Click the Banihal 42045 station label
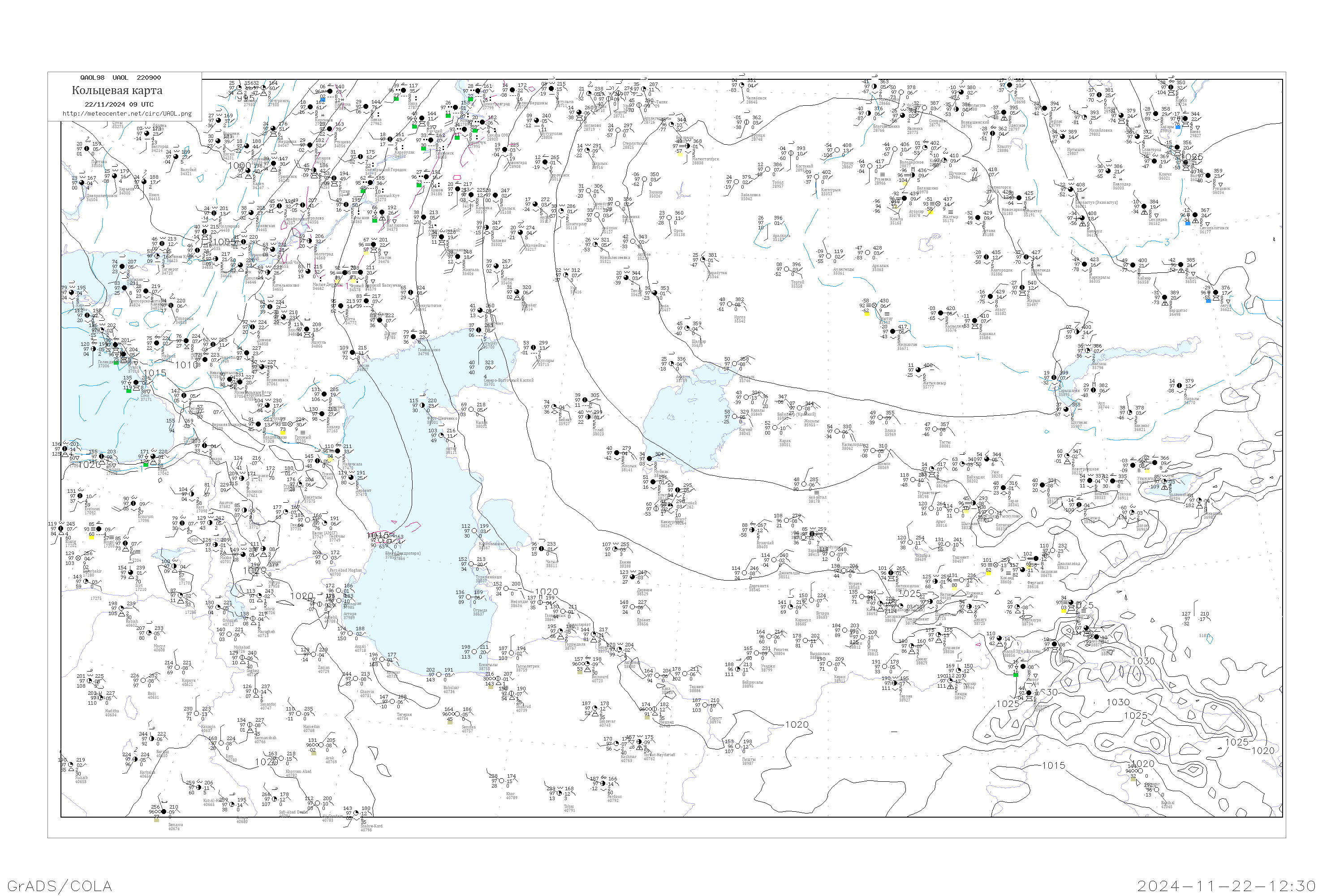This screenshot has width=1344, height=896. (1167, 805)
